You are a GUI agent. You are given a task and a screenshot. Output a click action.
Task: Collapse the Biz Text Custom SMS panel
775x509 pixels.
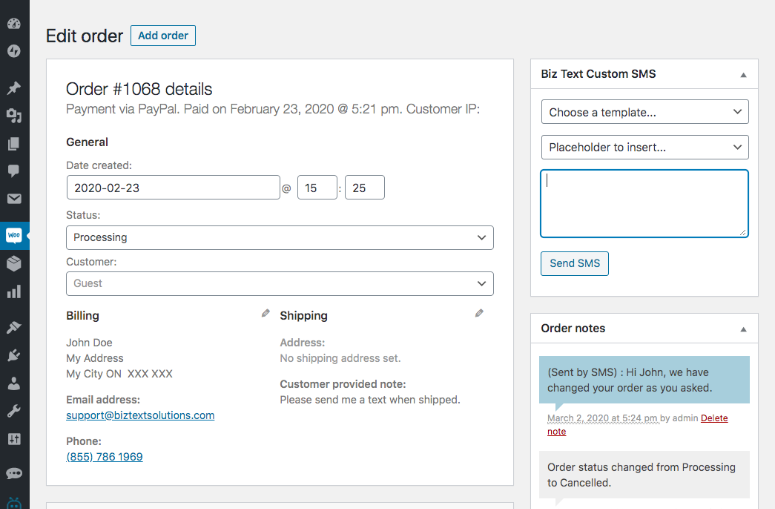click(x=743, y=75)
